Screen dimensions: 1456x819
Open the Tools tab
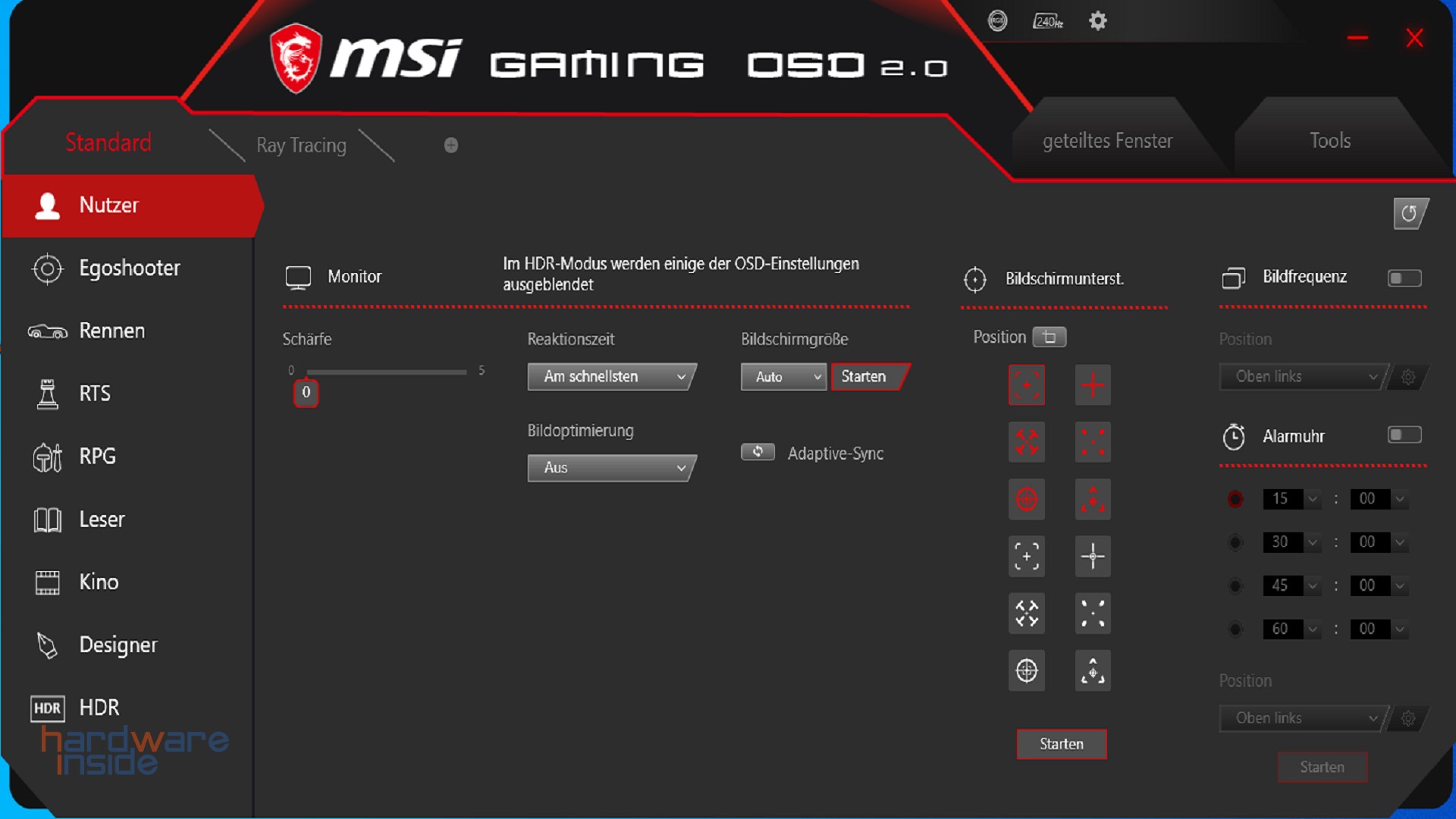(1330, 140)
